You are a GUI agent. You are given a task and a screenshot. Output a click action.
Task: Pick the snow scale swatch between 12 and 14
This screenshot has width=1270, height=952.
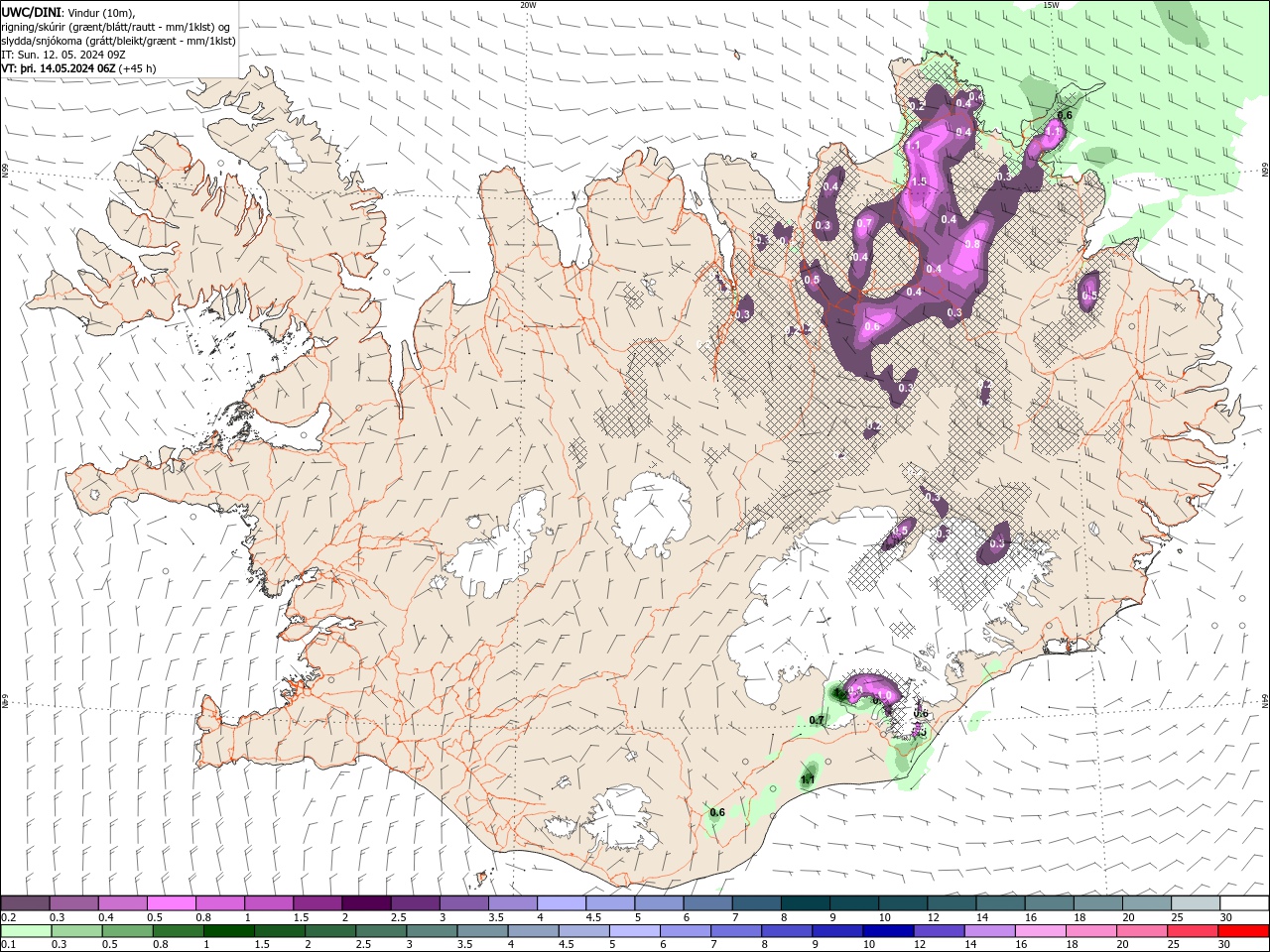click(952, 902)
